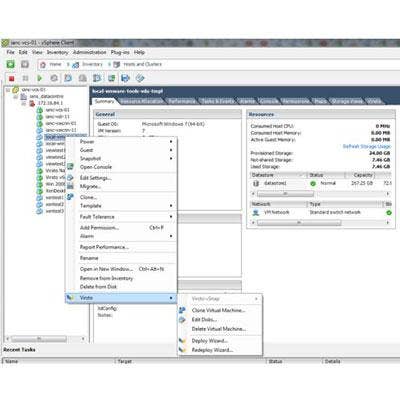Choose Clone Virtual Machine... in Virsto submenu
The width and height of the screenshot is (400, 400).
point(219,310)
